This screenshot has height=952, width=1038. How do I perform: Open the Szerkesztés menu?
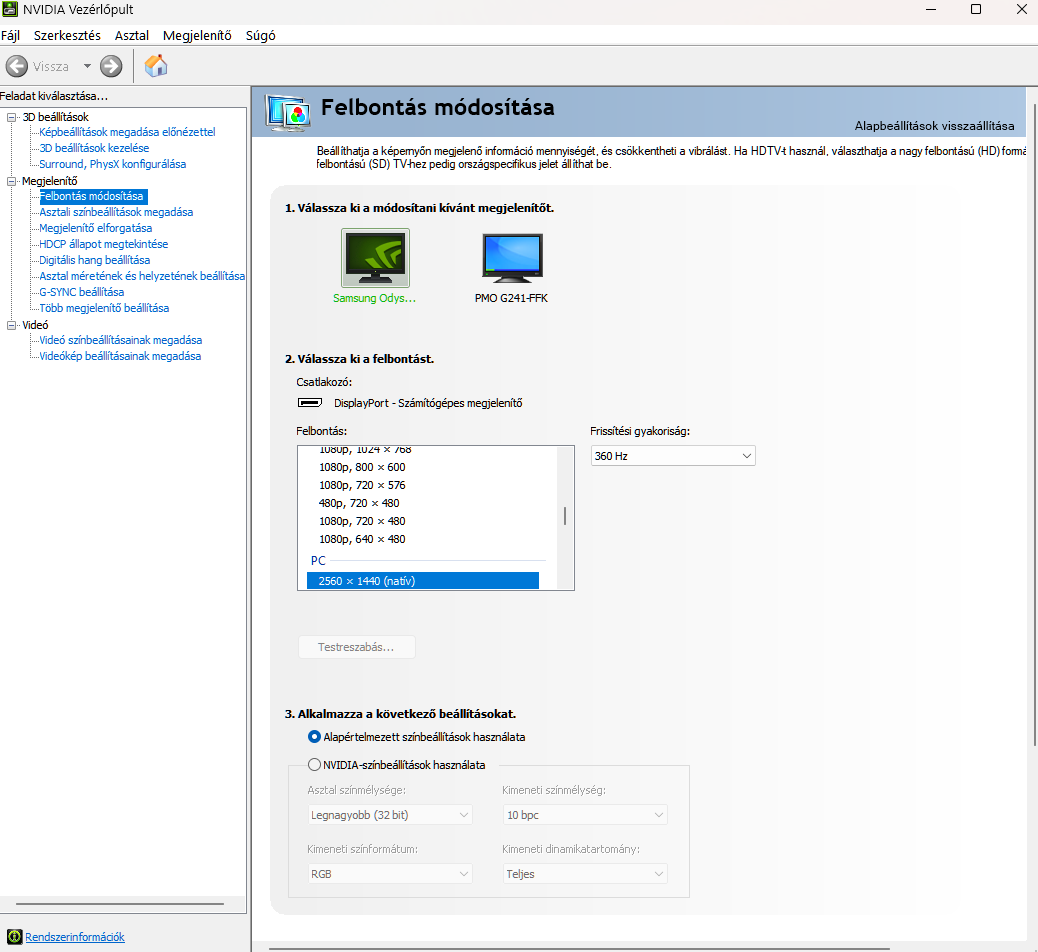click(68, 36)
